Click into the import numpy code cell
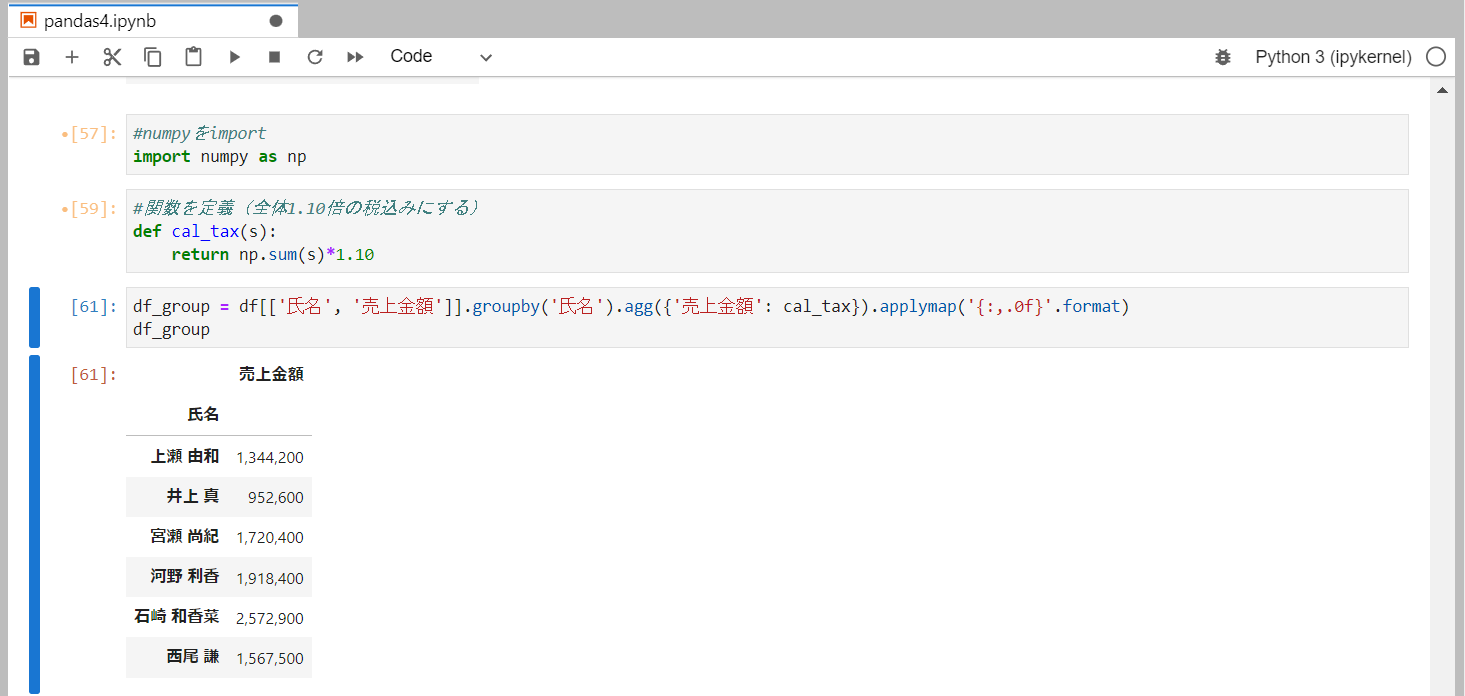The image size is (1465, 696). click(x=767, y=145)
